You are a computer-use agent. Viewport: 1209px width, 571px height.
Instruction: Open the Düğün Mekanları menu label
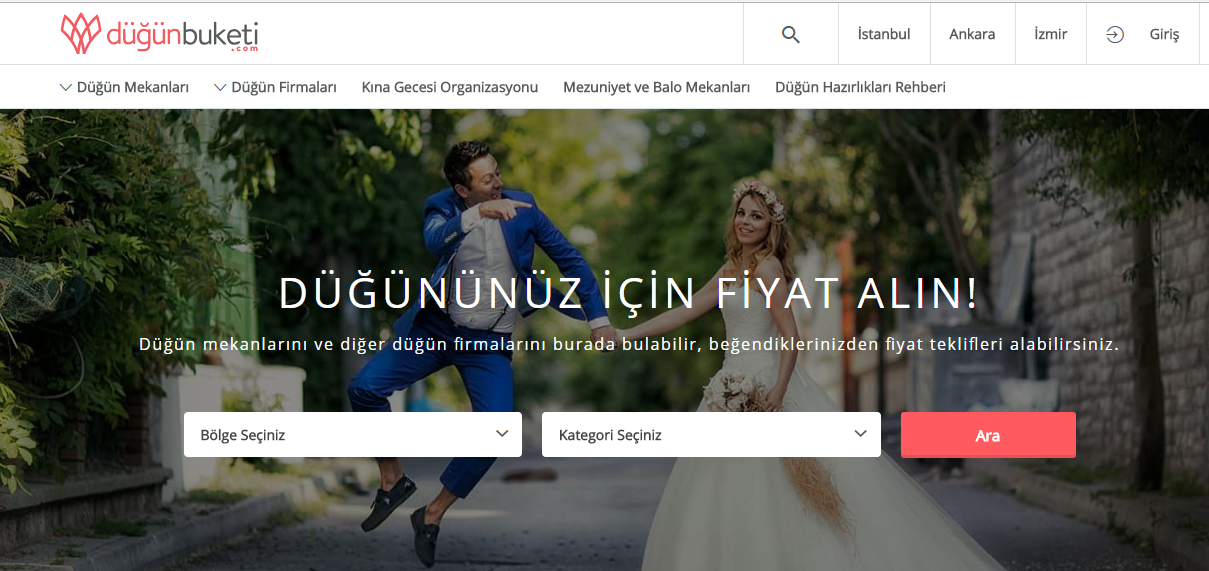point(133,87)
